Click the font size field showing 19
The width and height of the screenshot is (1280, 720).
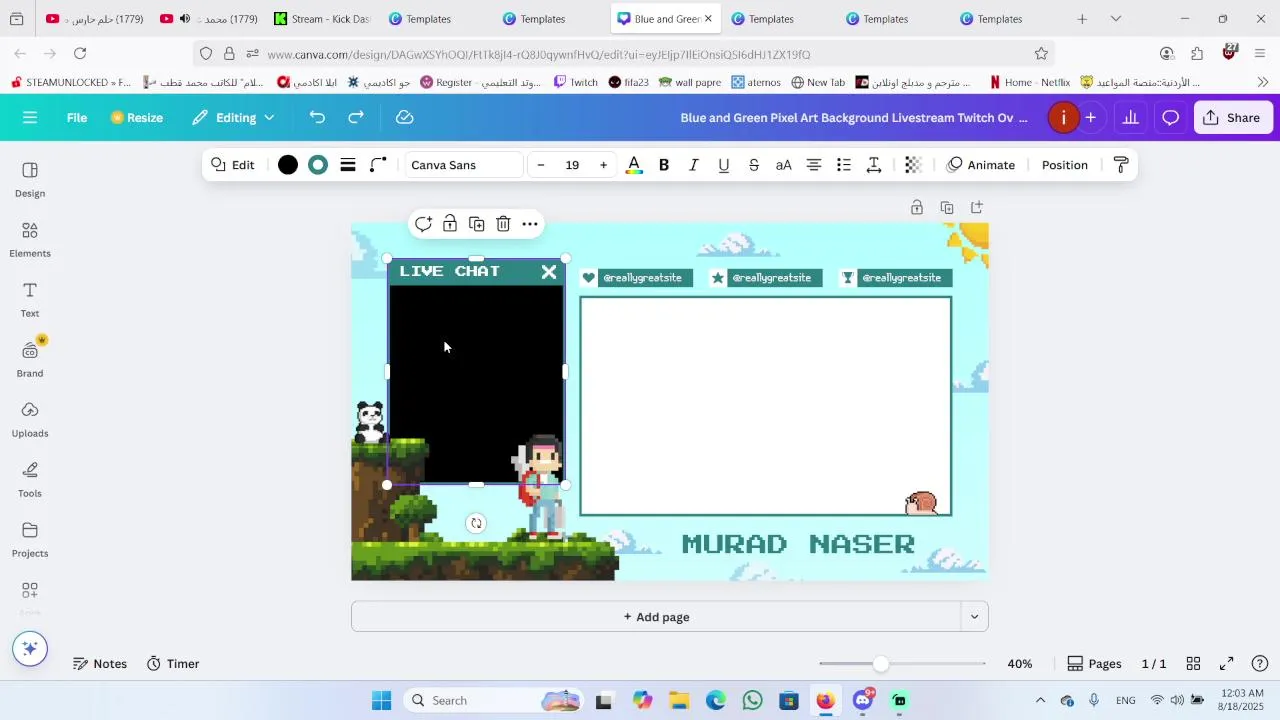[x=572, y=165]
